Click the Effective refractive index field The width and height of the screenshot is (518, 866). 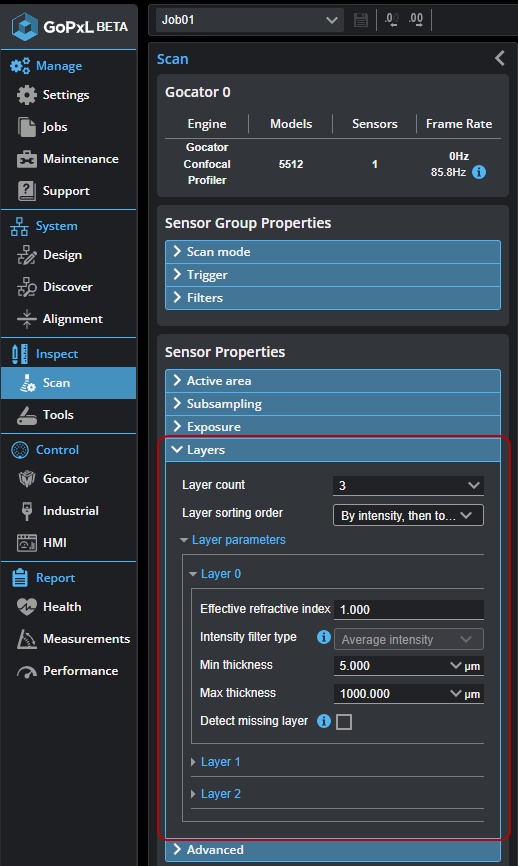pyautogui.click(x=409, y=610)
